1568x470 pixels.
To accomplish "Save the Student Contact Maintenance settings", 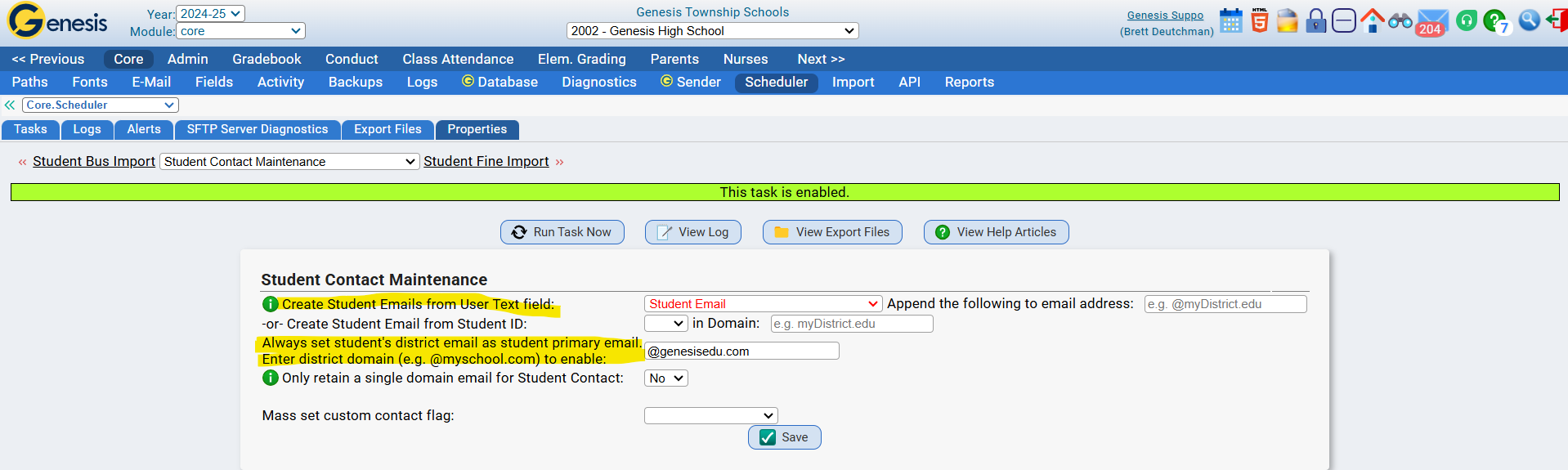I will [785, 437].
